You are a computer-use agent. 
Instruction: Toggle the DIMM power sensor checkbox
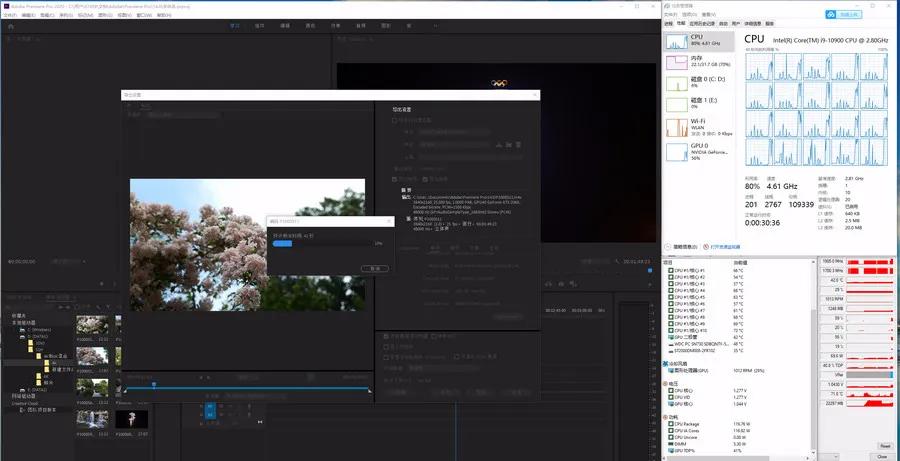(670, 442)
